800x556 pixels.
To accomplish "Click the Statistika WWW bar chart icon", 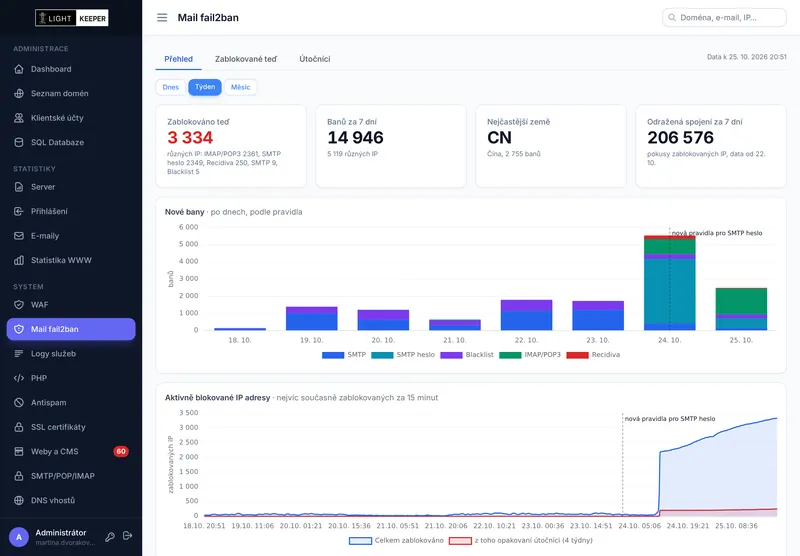I will click(19, 260).
